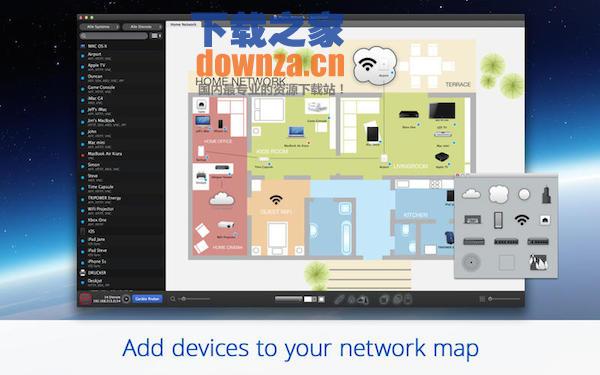Select Jeff's iMac in the device list
Viewport: 600px width, 375px height.
click(x=121, y=111)
